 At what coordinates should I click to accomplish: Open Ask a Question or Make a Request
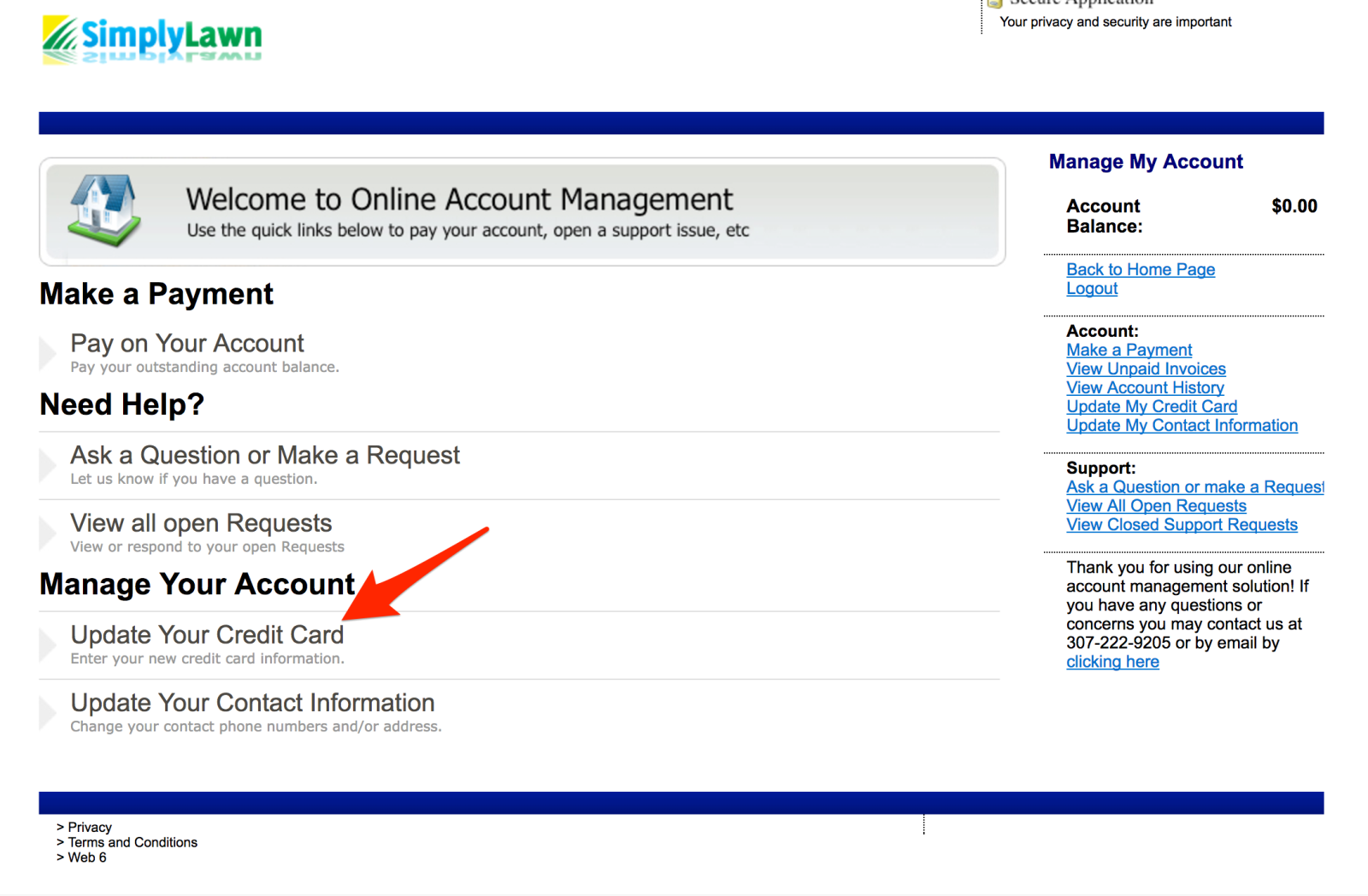click(x=265, y=456)
